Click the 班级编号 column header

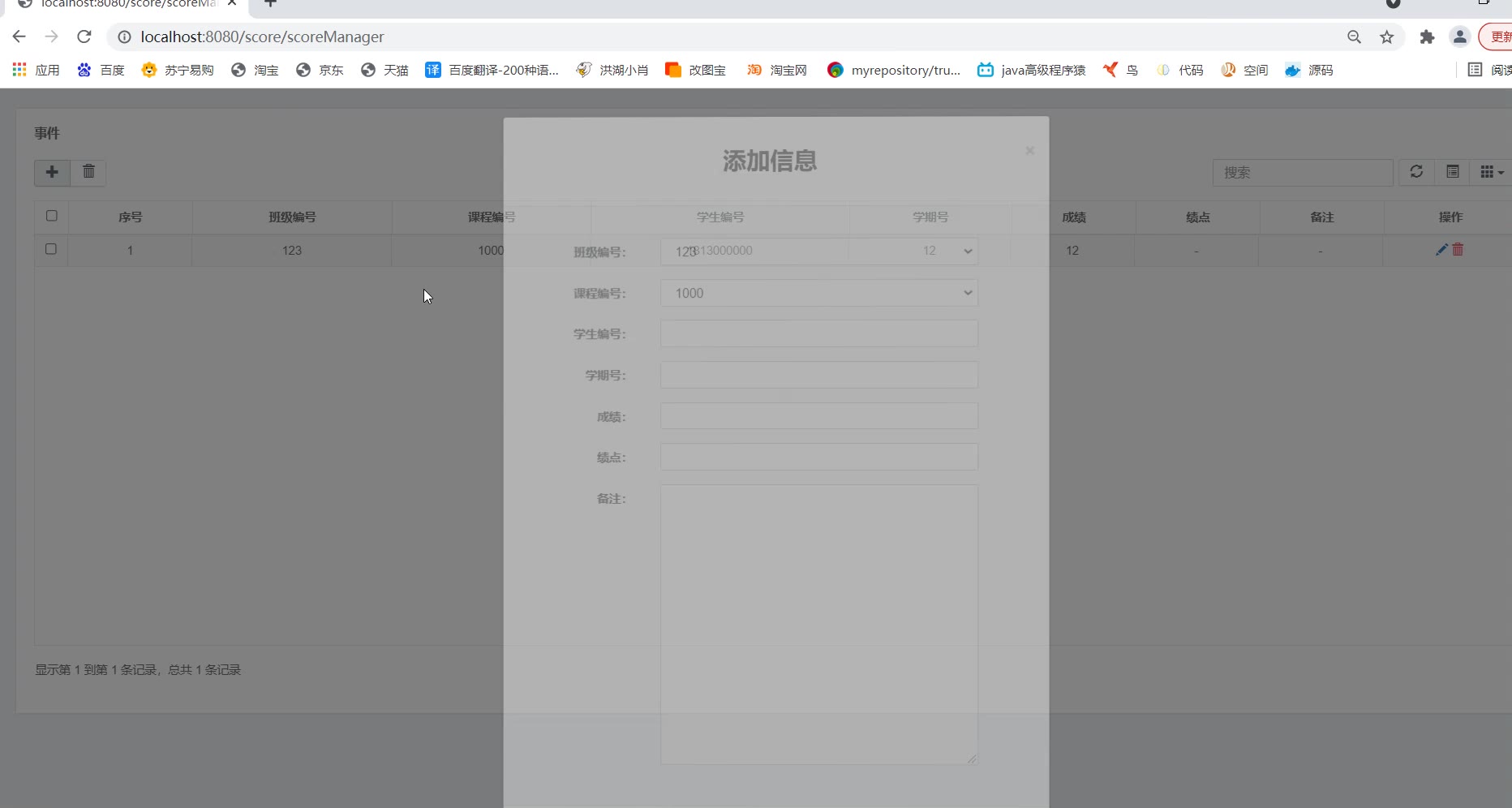click(292, 217)
